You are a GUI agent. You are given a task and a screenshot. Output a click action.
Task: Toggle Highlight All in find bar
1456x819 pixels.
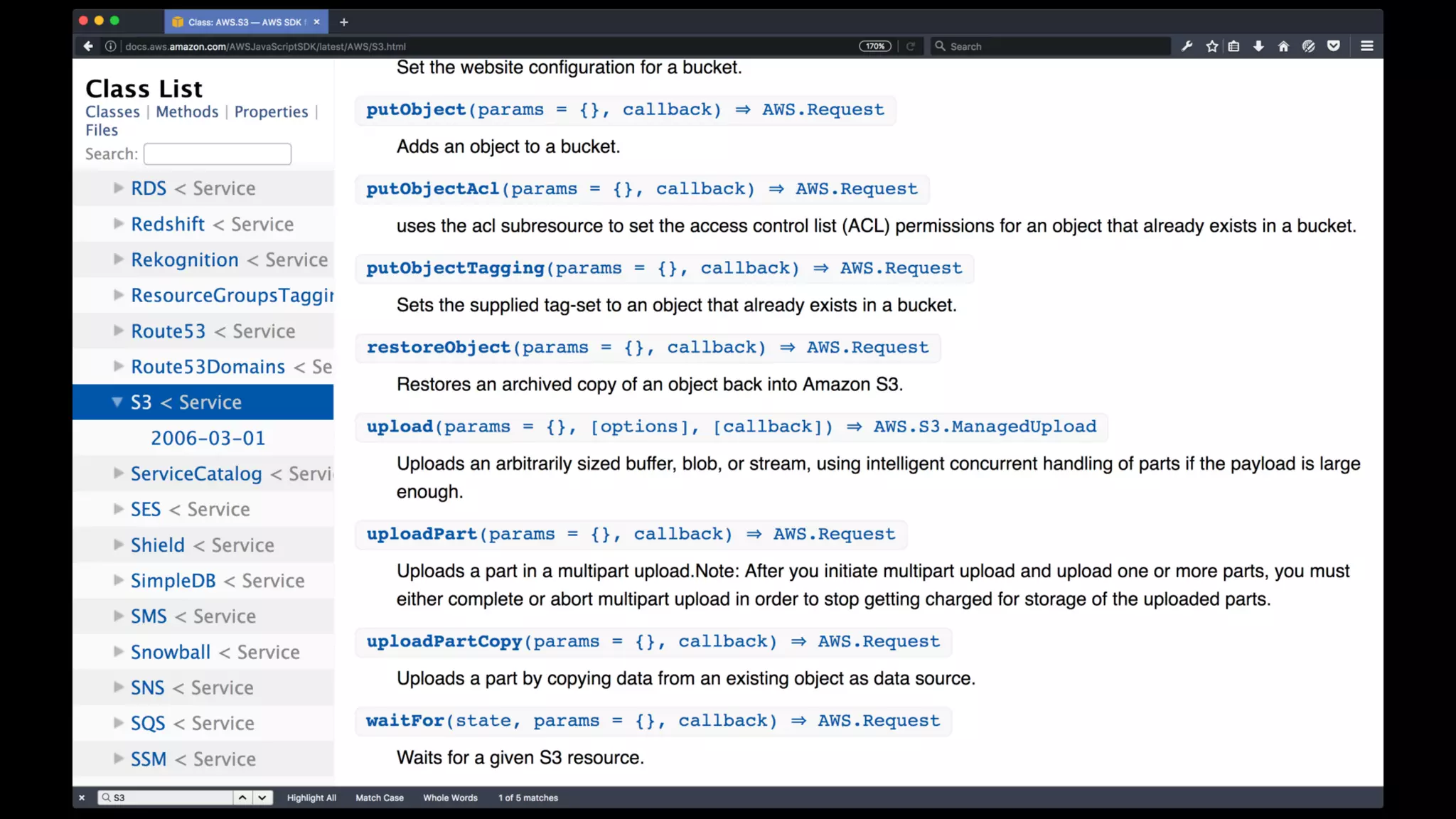click(311, 798)
